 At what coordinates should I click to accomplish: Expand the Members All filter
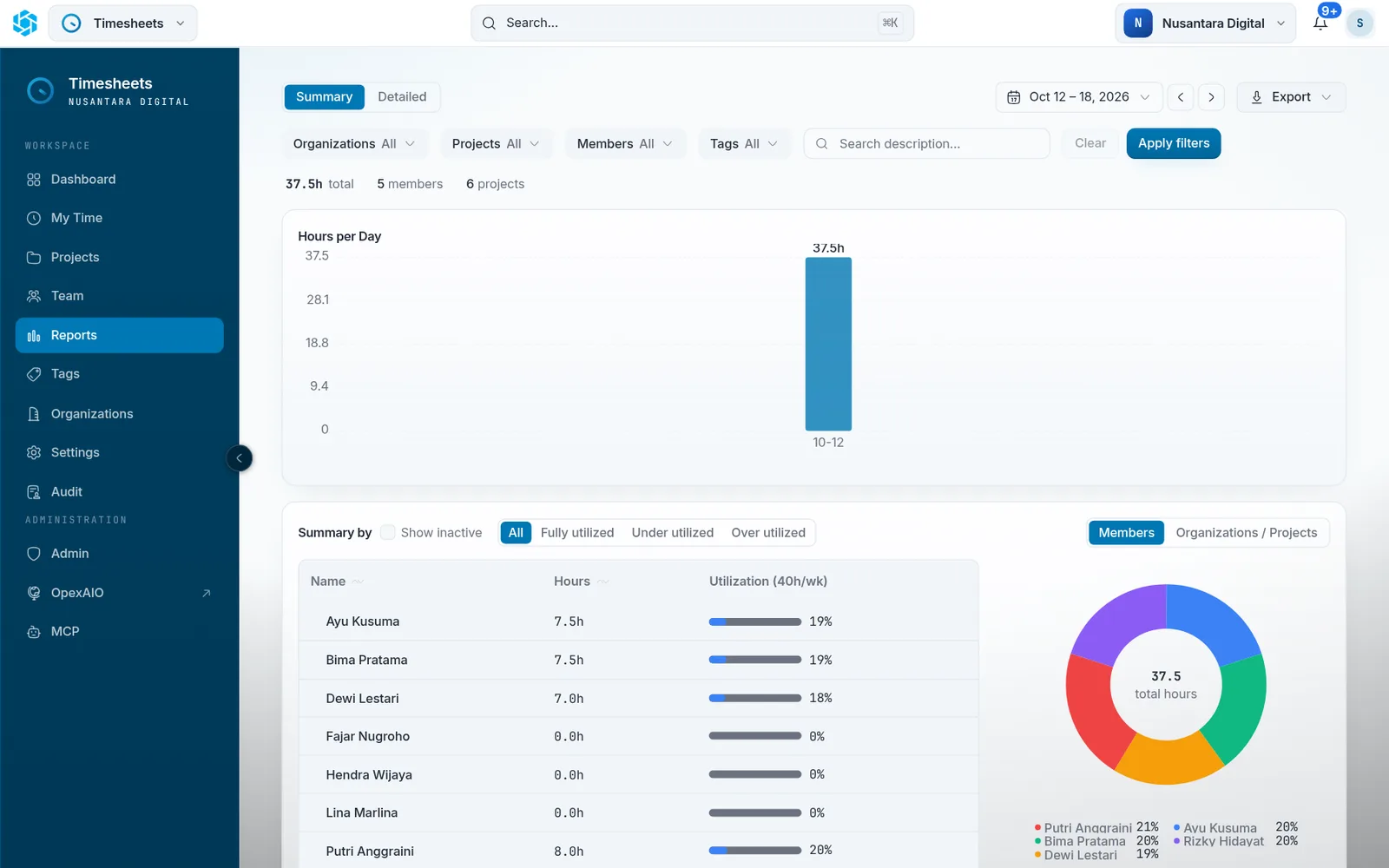pos(625,144)
